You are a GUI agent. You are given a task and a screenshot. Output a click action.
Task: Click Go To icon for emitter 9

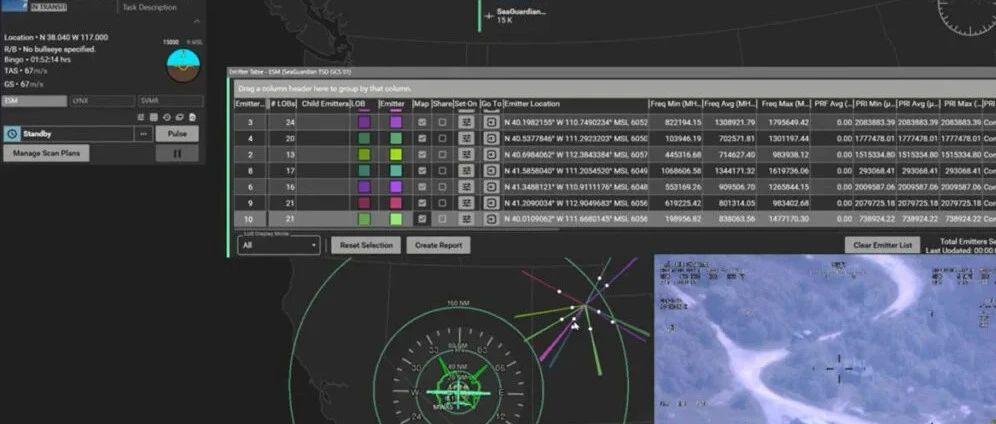pyautogui.click(x=490, y=202)
